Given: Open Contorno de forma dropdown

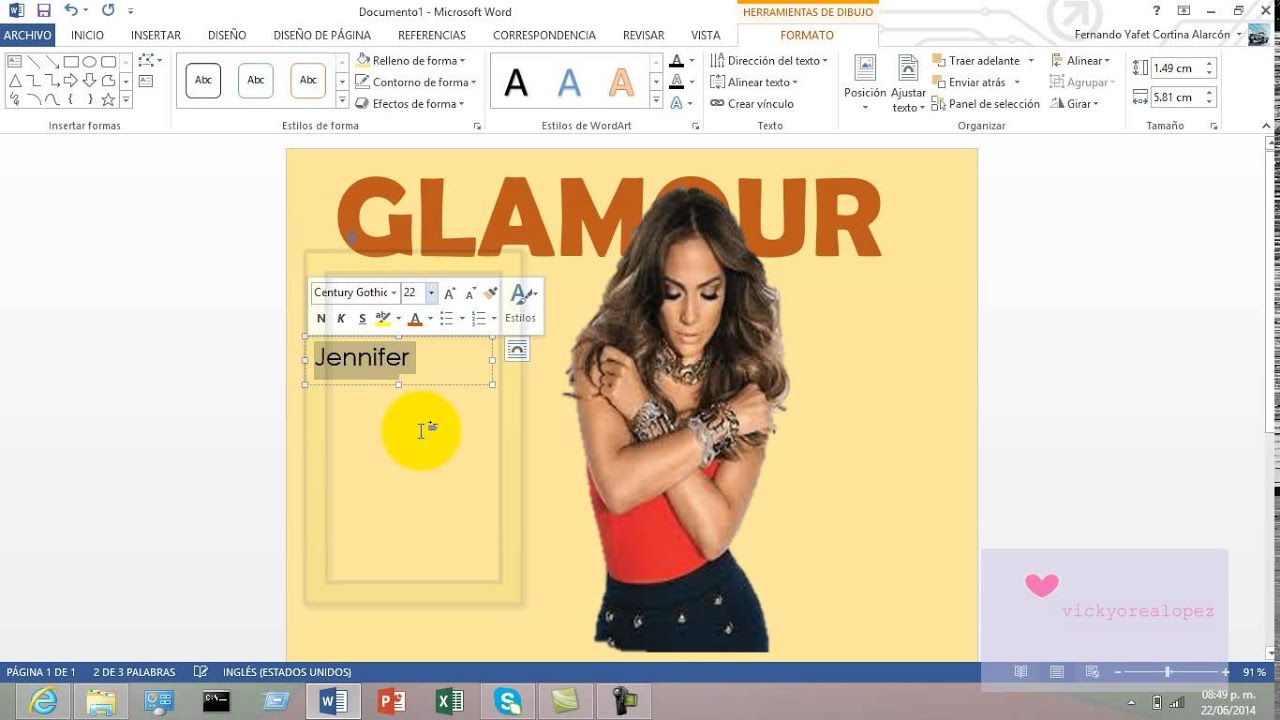Looking at the screenshot, I should pos(416,82).
